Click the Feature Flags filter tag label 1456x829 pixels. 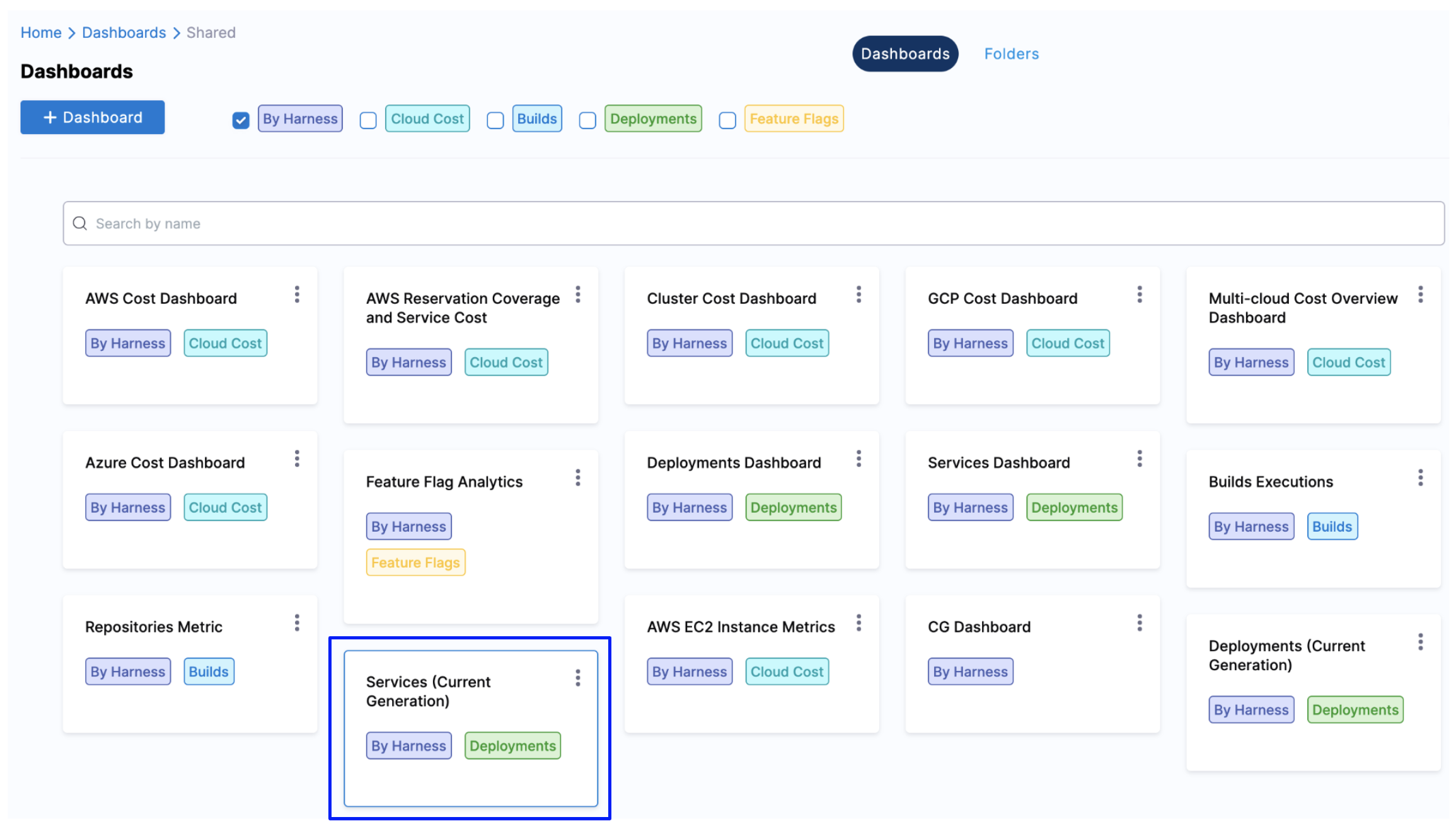[x=794, y=119]
